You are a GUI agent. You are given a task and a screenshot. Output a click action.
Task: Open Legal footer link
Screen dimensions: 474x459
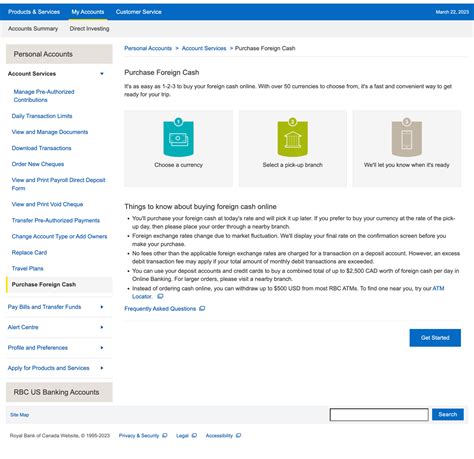[x=182, y=436]
